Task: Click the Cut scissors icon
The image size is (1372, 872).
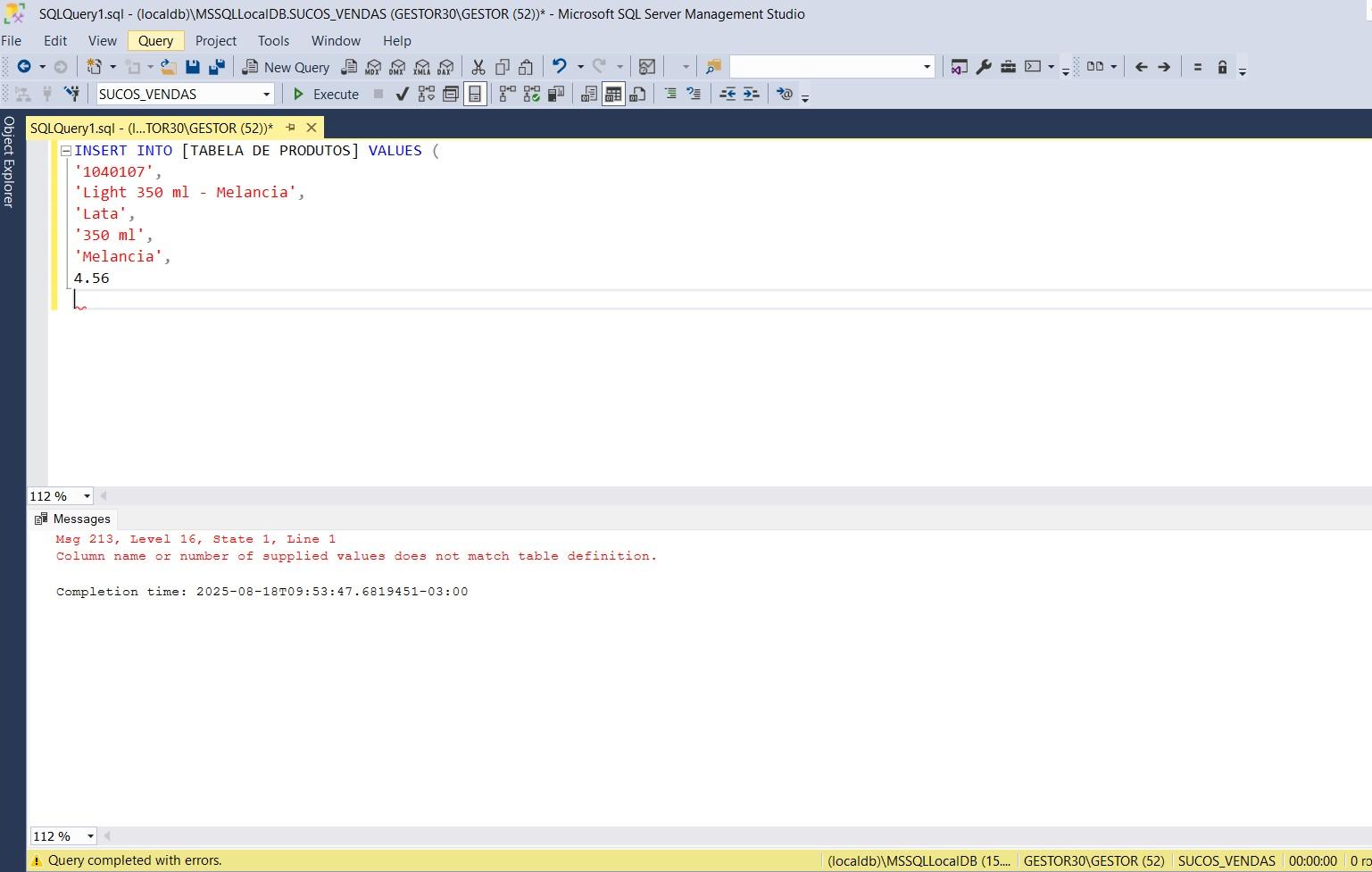Action: 478,67
